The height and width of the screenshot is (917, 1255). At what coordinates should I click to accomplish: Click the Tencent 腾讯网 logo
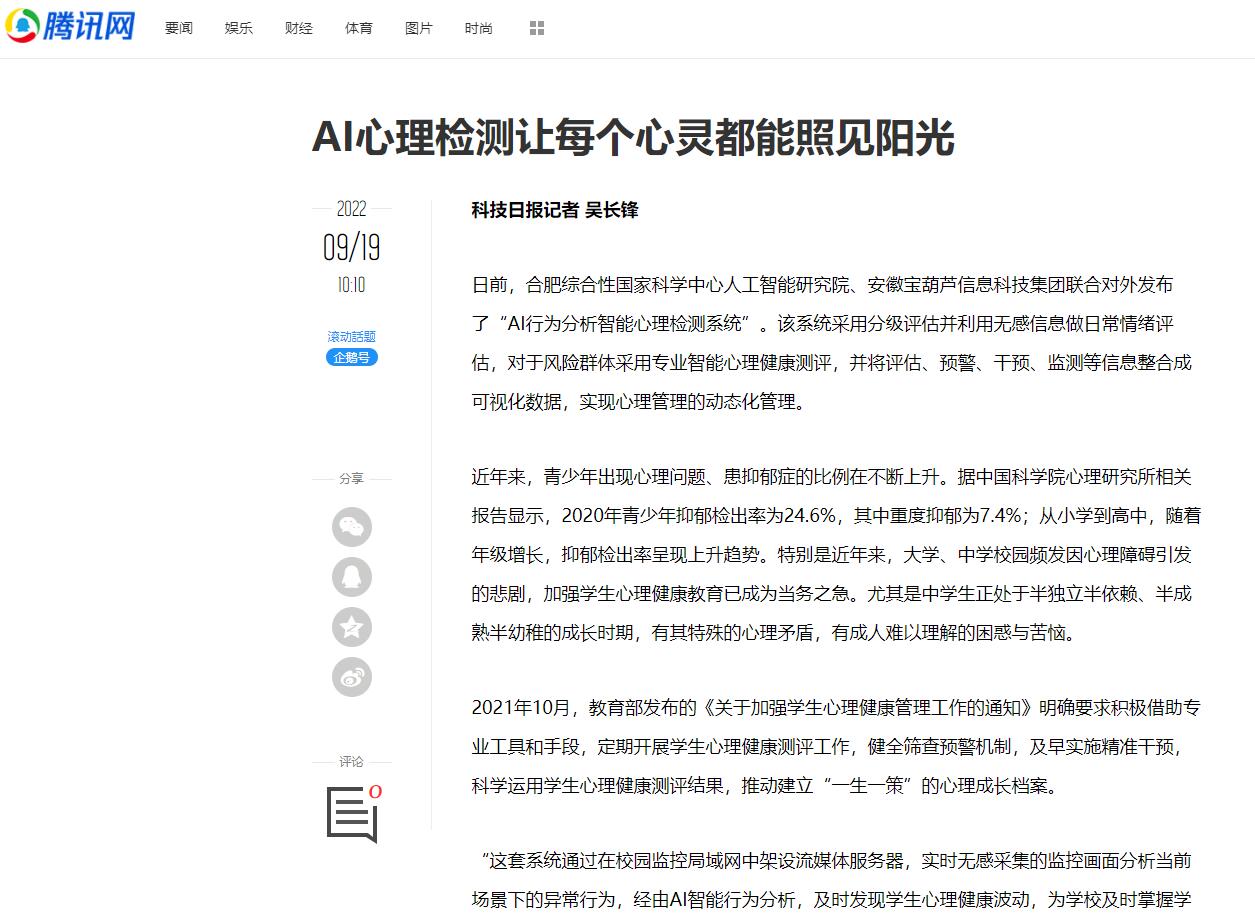coord(70,26)
